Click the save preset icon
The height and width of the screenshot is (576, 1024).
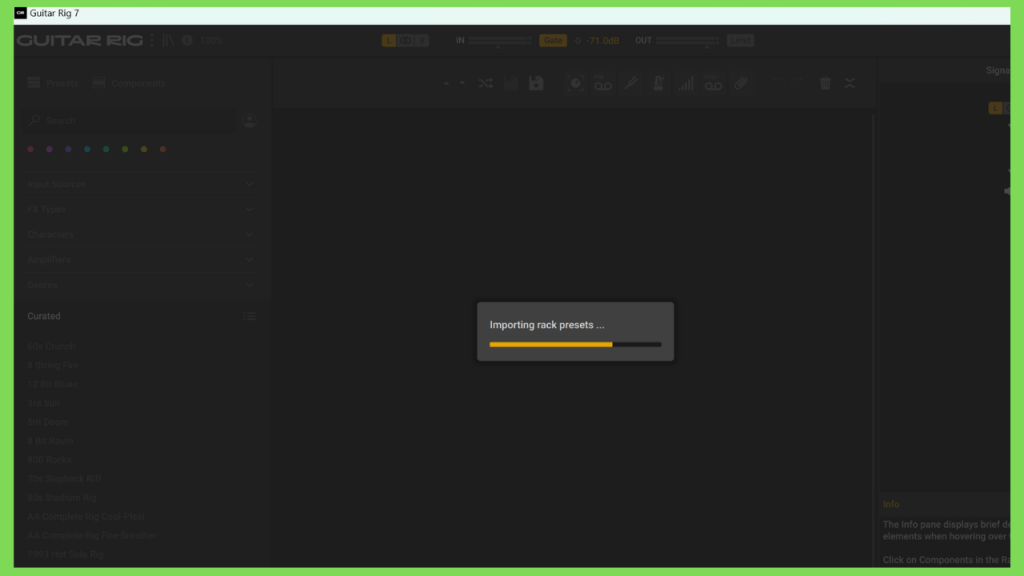tap(511, 84)
